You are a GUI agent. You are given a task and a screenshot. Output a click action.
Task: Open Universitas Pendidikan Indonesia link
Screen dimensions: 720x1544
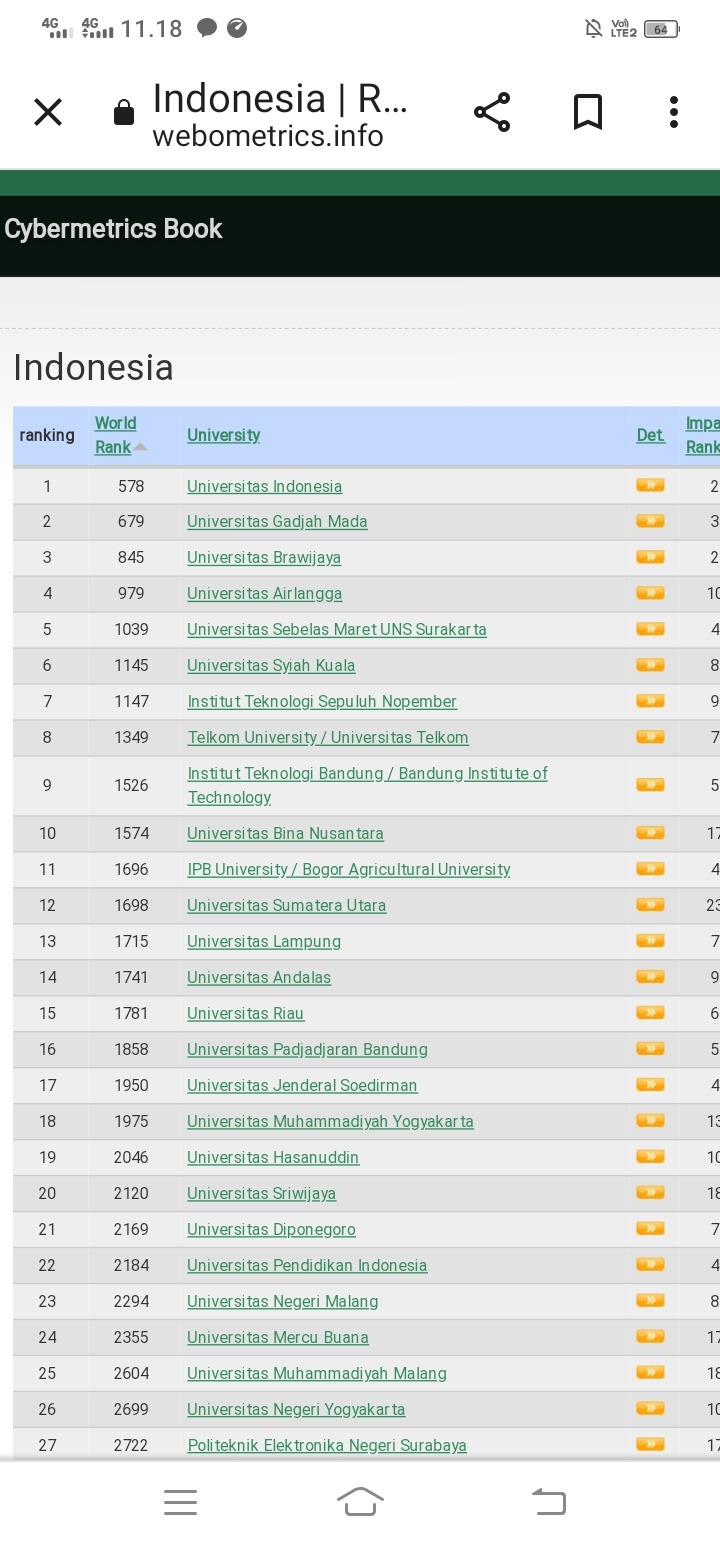click(307, 1265)
